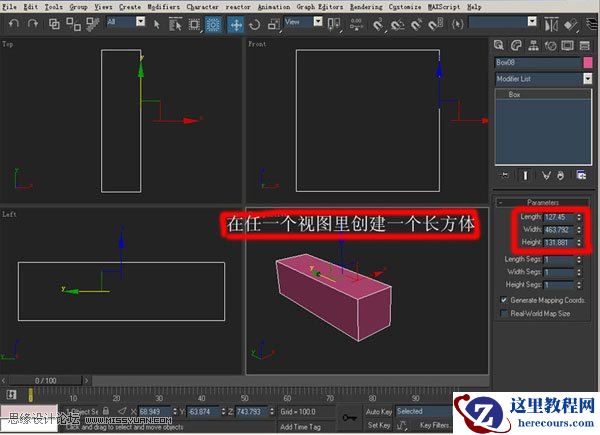
Task: Click the Unlink Selection icon
Action: point(73,24)
